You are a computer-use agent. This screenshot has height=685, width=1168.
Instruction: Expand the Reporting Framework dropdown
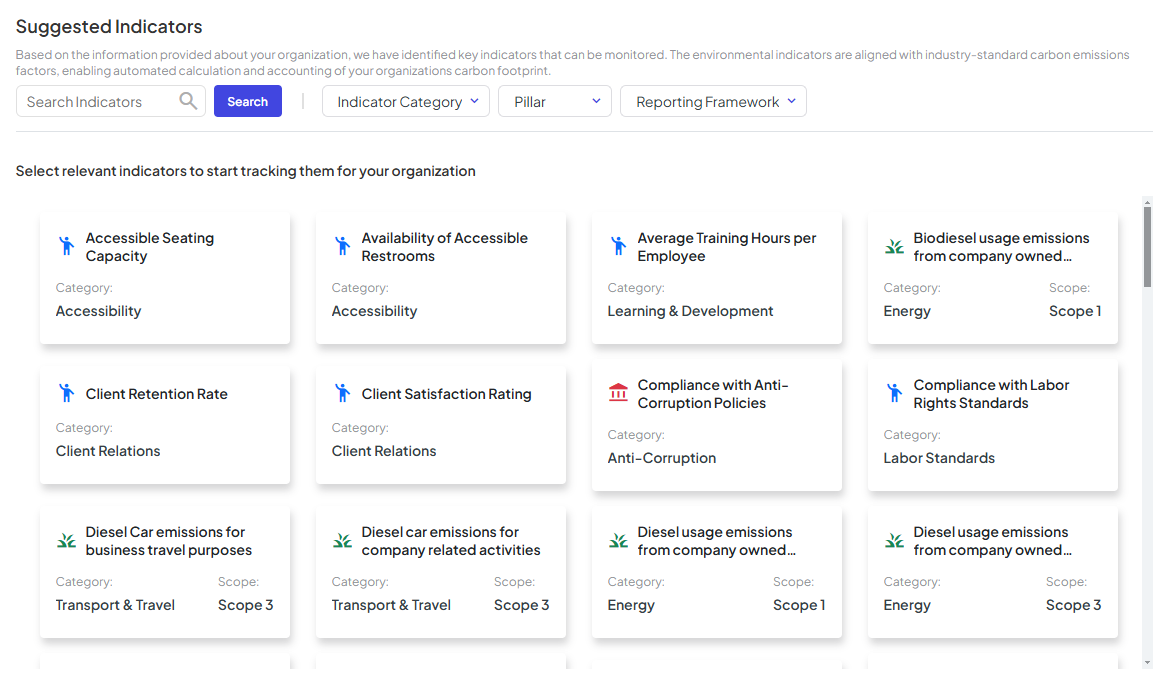point(713,101)
